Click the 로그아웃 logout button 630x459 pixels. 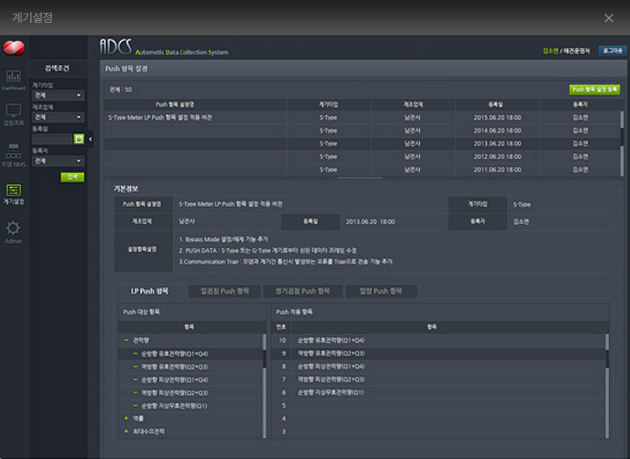pyautogui.click(x=612, y=51)
